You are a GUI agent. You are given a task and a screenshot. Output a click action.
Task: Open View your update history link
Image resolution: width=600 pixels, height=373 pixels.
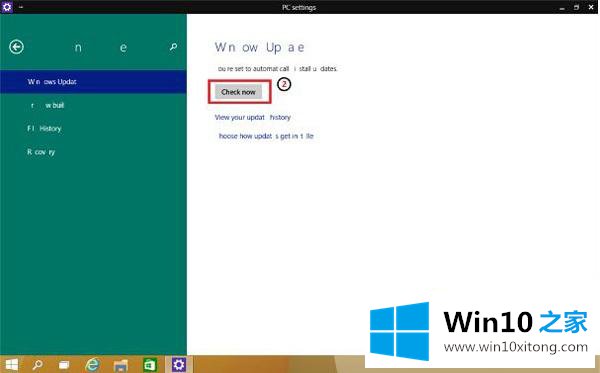[x=253, y=117]
